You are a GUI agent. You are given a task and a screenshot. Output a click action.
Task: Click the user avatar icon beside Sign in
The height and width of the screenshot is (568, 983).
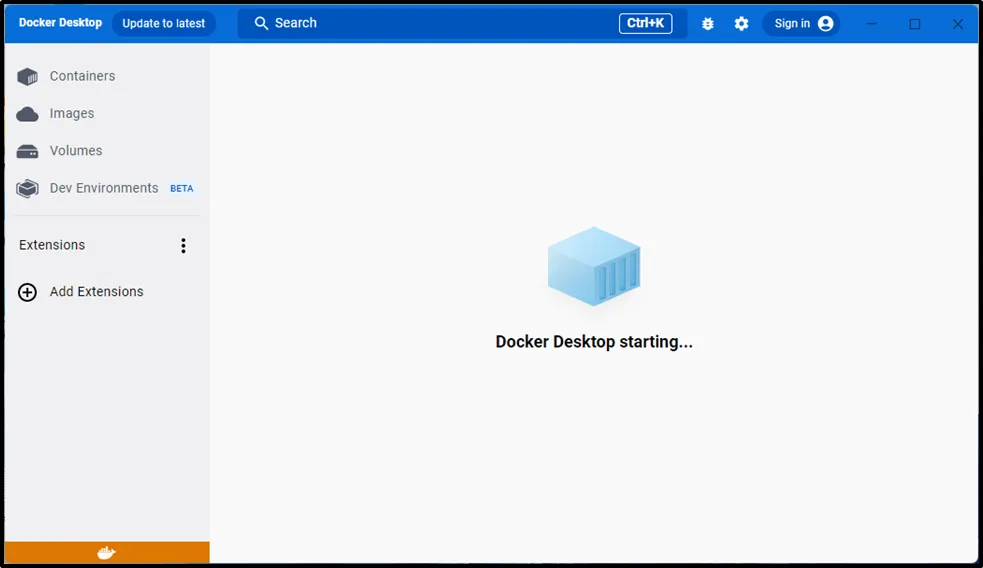tap(825, 24)
